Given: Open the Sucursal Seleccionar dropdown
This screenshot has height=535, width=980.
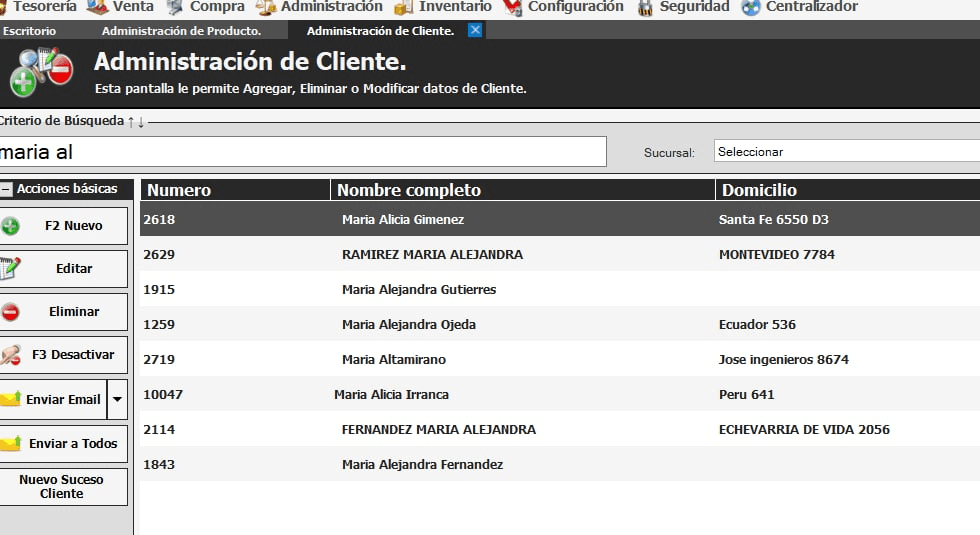Looking at the screenshot, I should [x=846, y=152].
